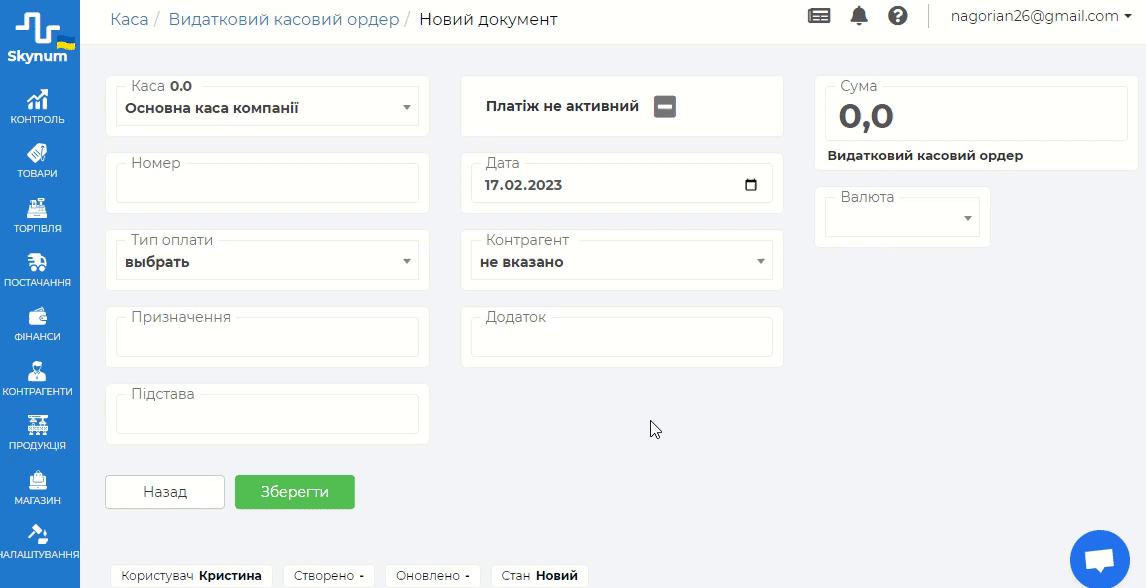This screenshot has width=1146, height=588.
Task: Open the Торгівля sidebar section
Action: point(38,215)
